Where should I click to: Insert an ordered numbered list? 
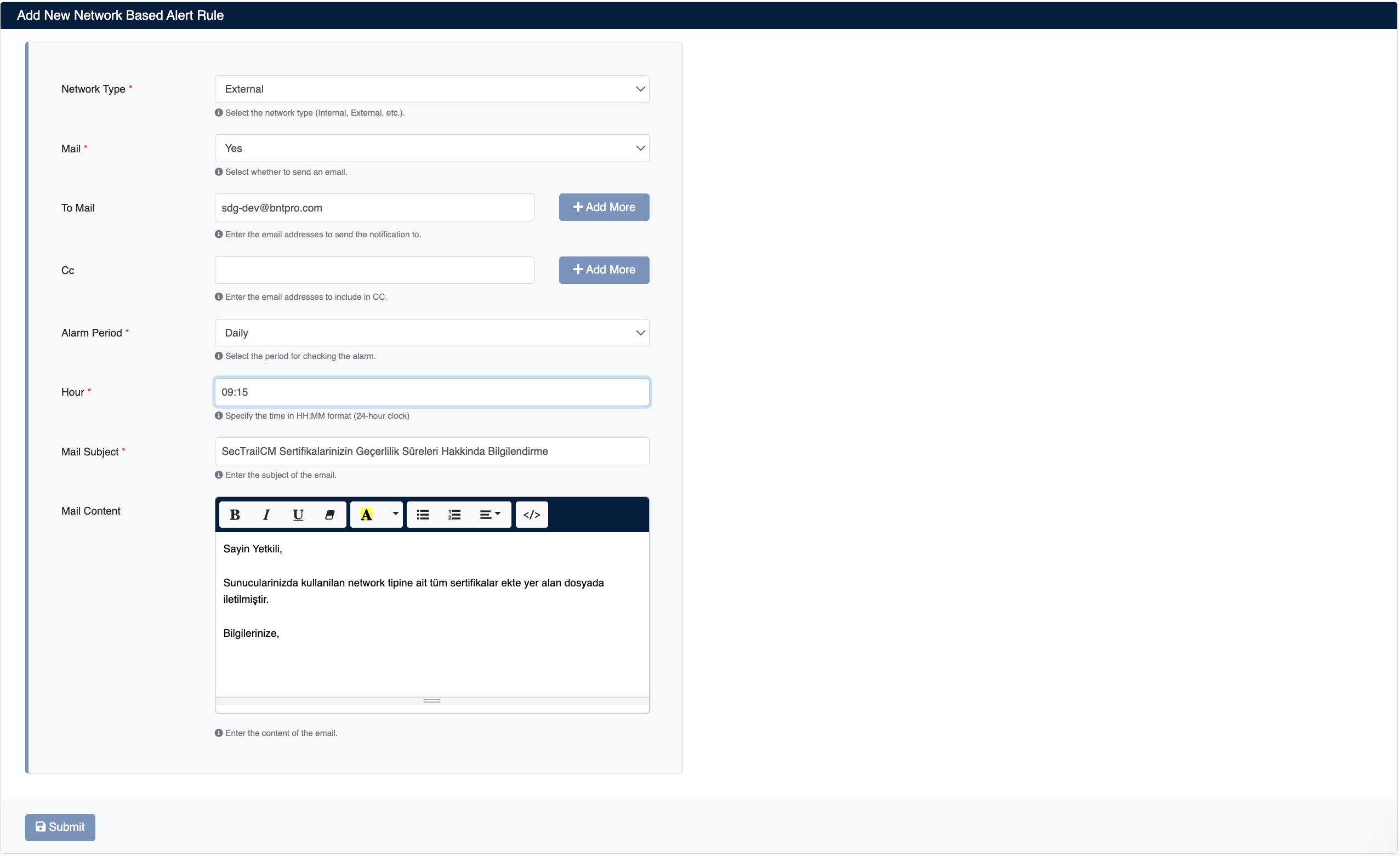(x=454, y=515)
